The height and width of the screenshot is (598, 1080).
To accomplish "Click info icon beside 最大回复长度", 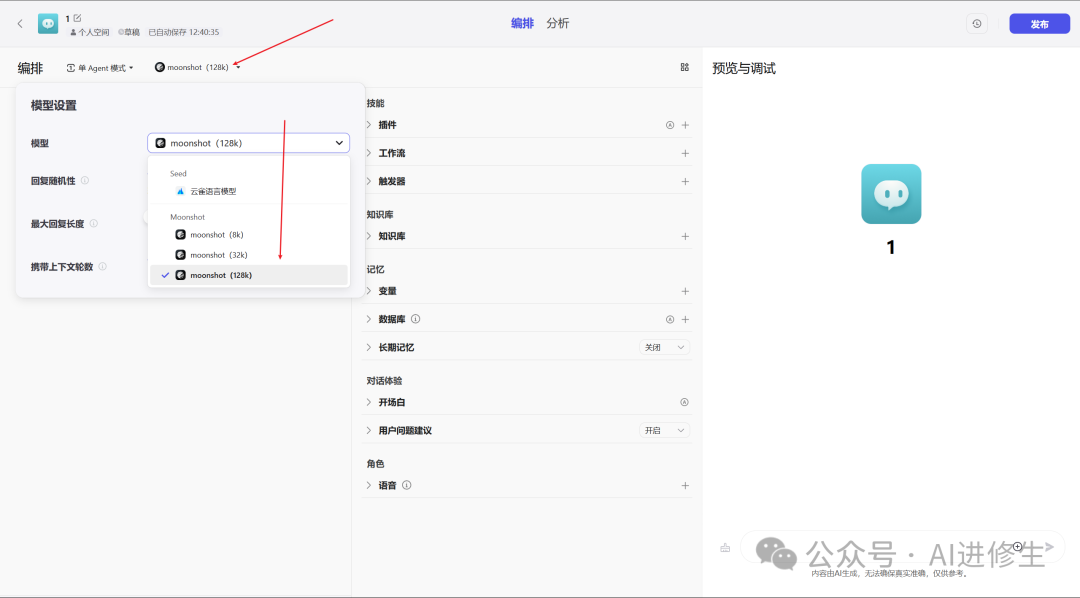I will [94, 223].
